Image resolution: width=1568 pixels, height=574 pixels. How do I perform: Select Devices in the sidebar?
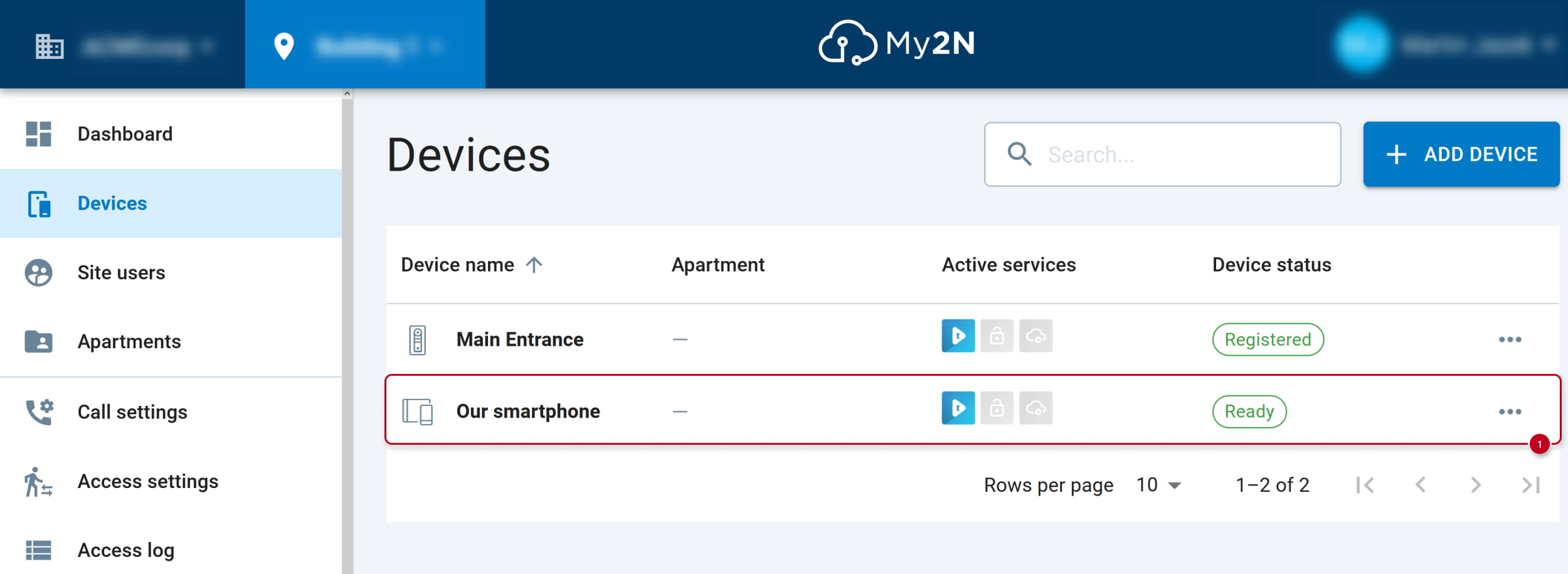pyautogui.click(x=171, y=203)
